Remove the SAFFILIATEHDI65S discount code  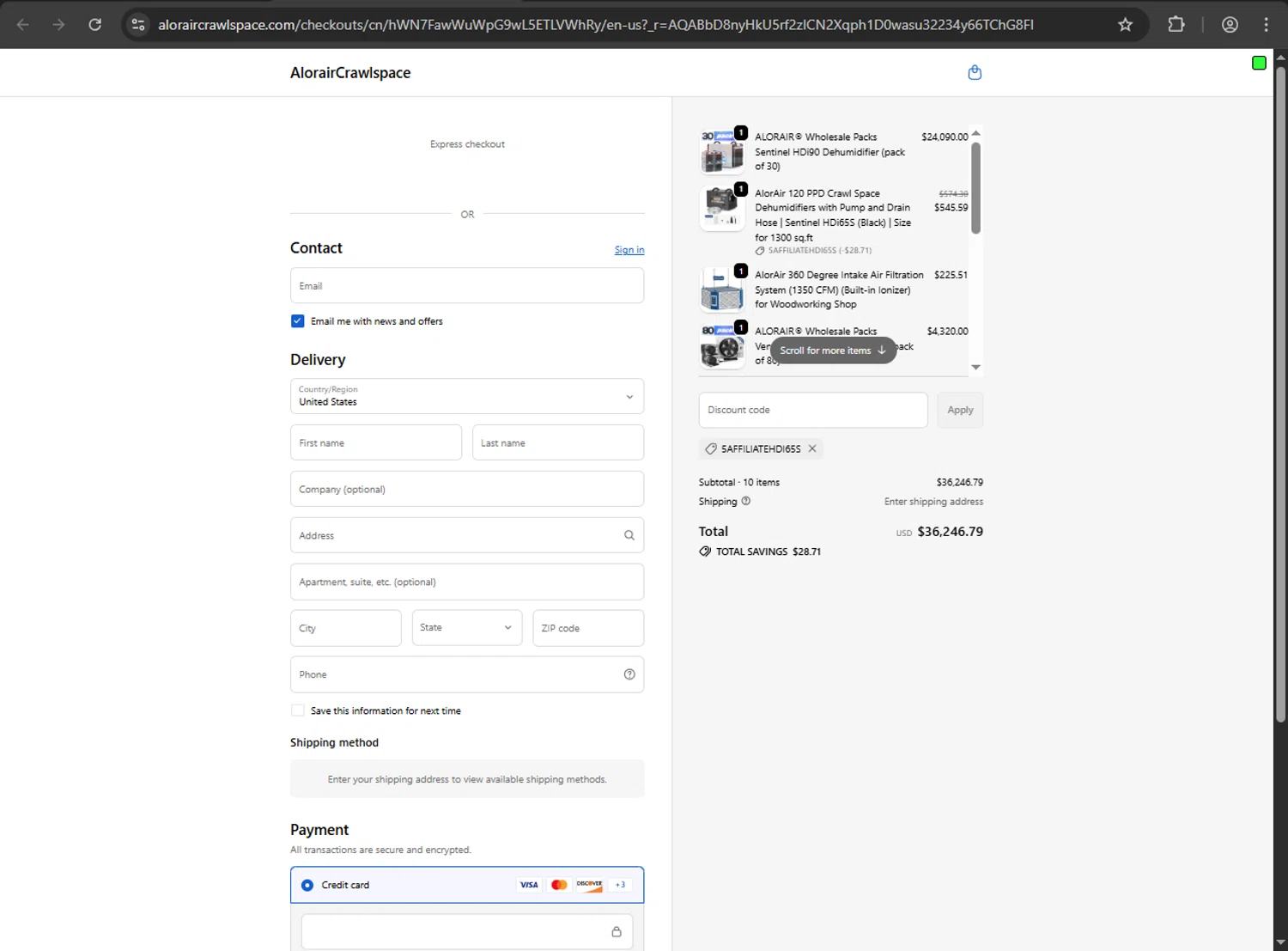pyautogui.click(x=812, y=448)
